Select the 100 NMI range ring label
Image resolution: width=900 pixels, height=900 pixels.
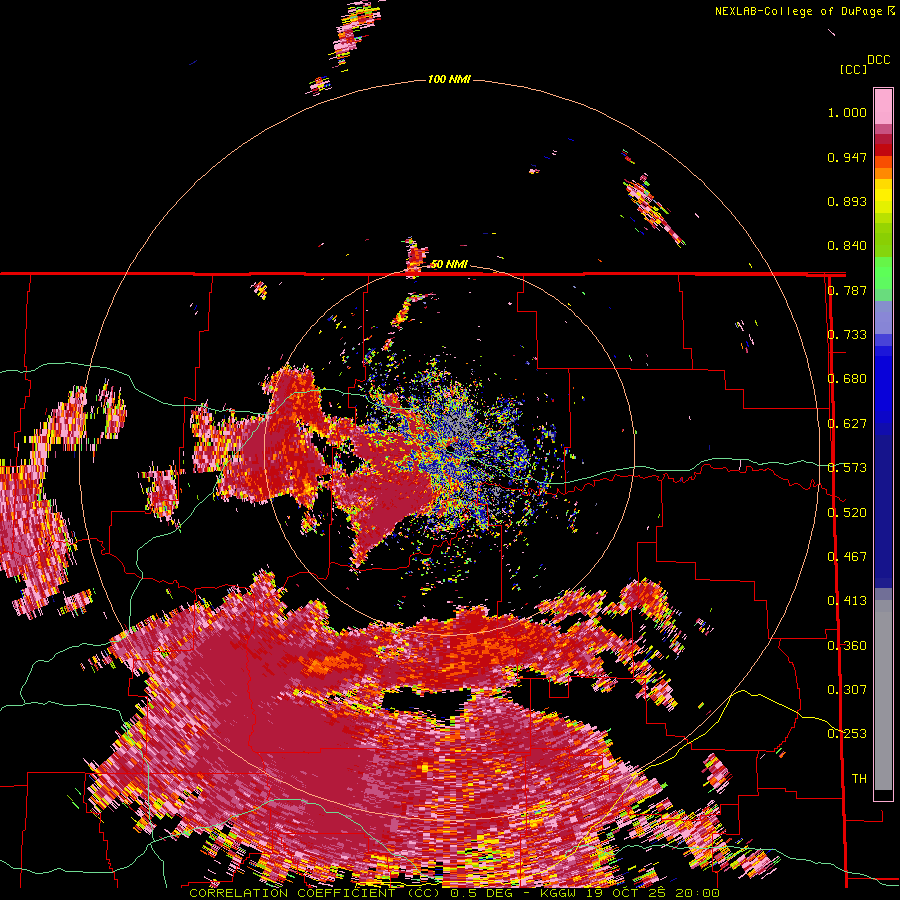tap(449, 79)
